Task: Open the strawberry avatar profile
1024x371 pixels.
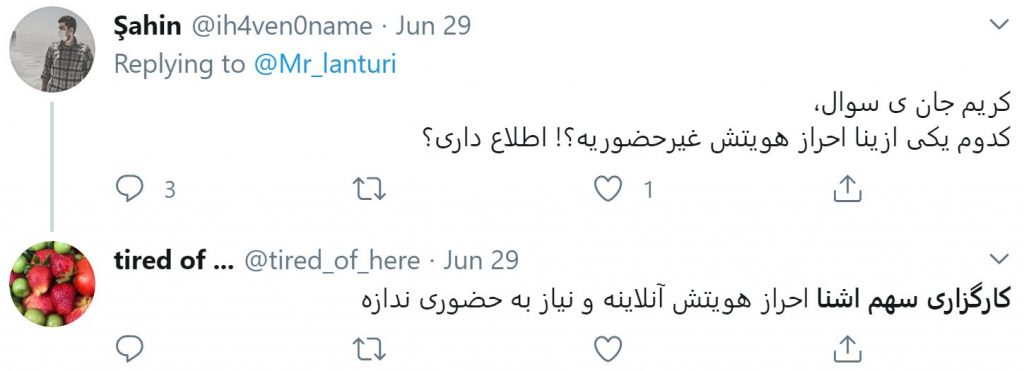Action: [52, 284]
